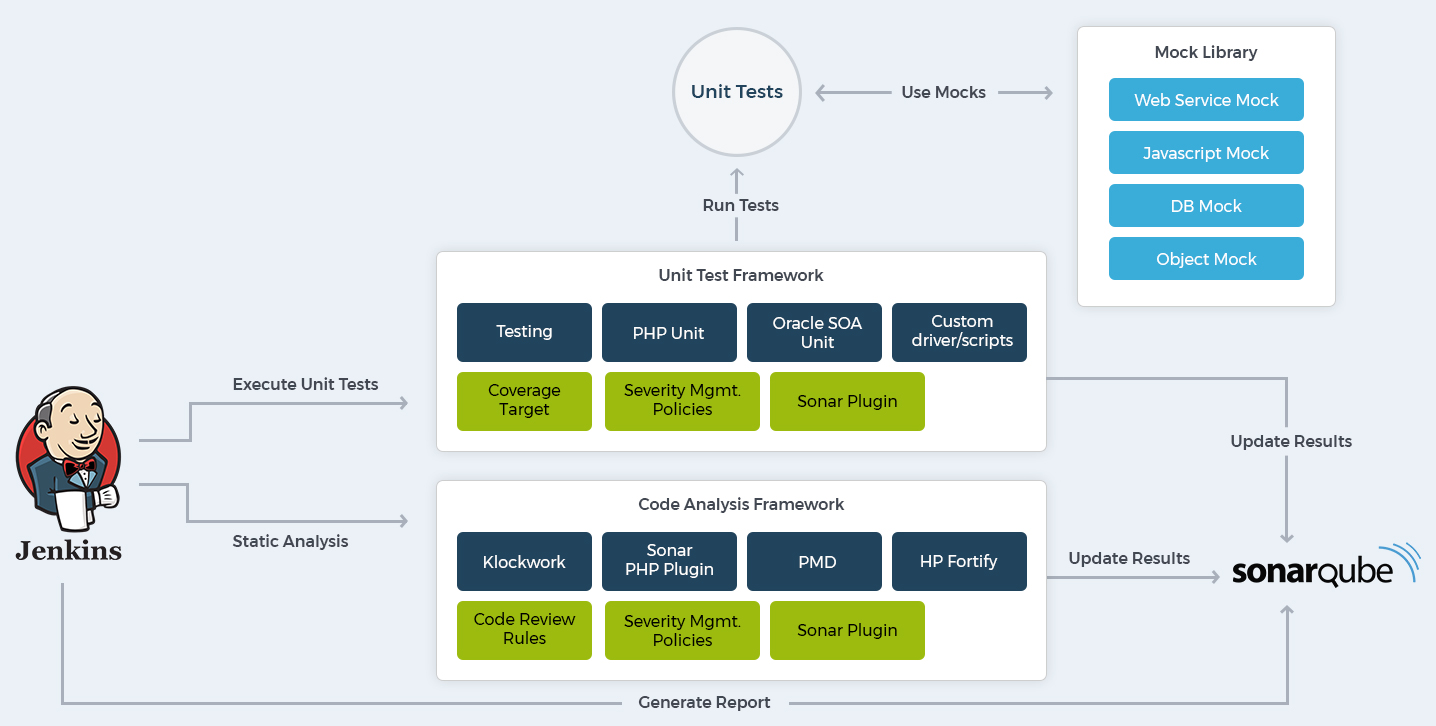This screenshot has height=726, width=1436.
Task: Click Update Results label beside HP Fortify
Action: pyautogui.click(x=1129, y=558)
